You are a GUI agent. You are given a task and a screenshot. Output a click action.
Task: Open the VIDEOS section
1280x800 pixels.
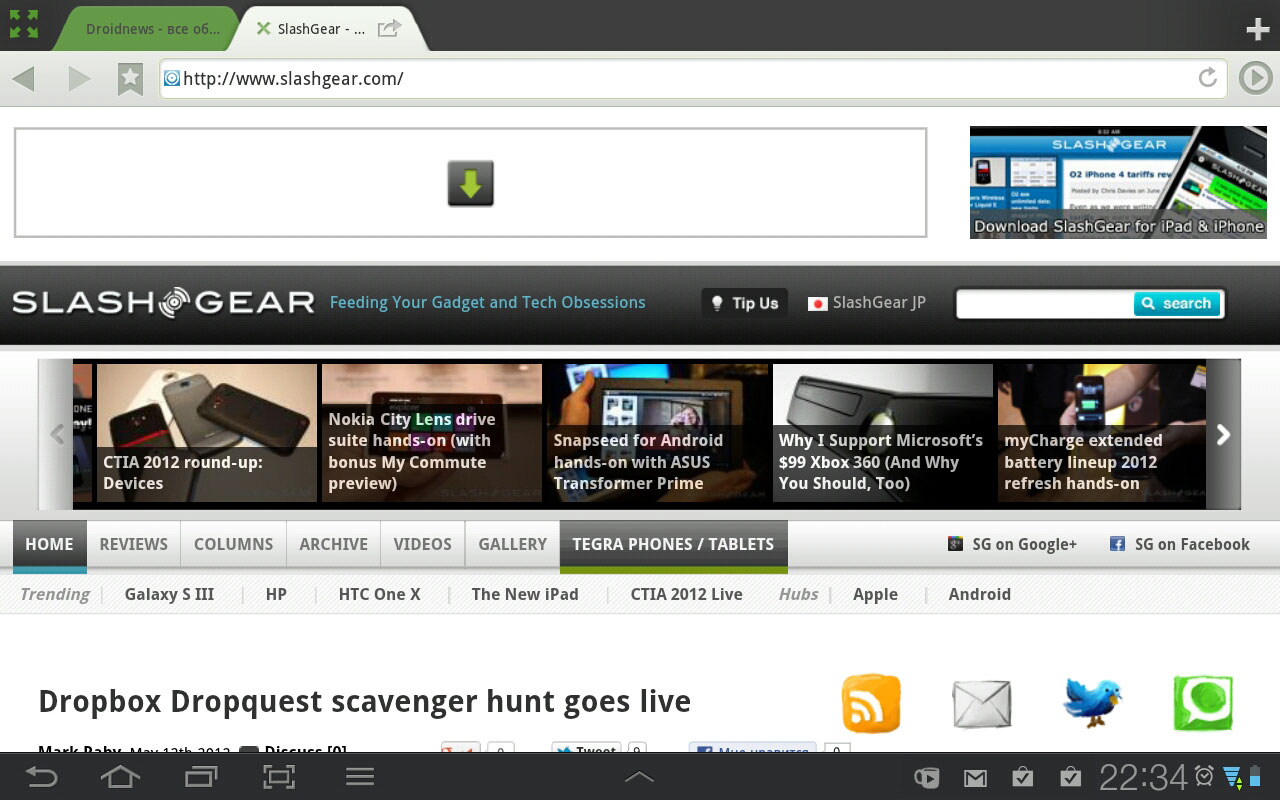coord(422,545)
